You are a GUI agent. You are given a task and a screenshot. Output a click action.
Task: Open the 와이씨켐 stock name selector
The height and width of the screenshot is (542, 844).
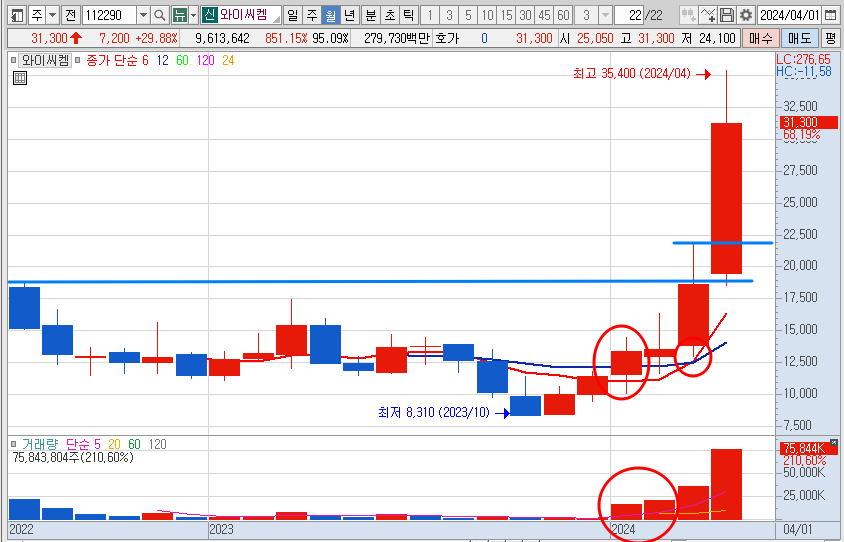tap(249, 15)
